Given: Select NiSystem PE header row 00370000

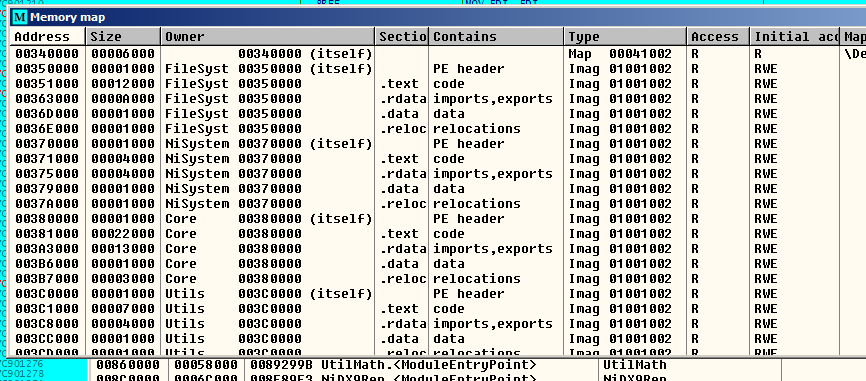Looking at the screenshot, I should point(438,144).
